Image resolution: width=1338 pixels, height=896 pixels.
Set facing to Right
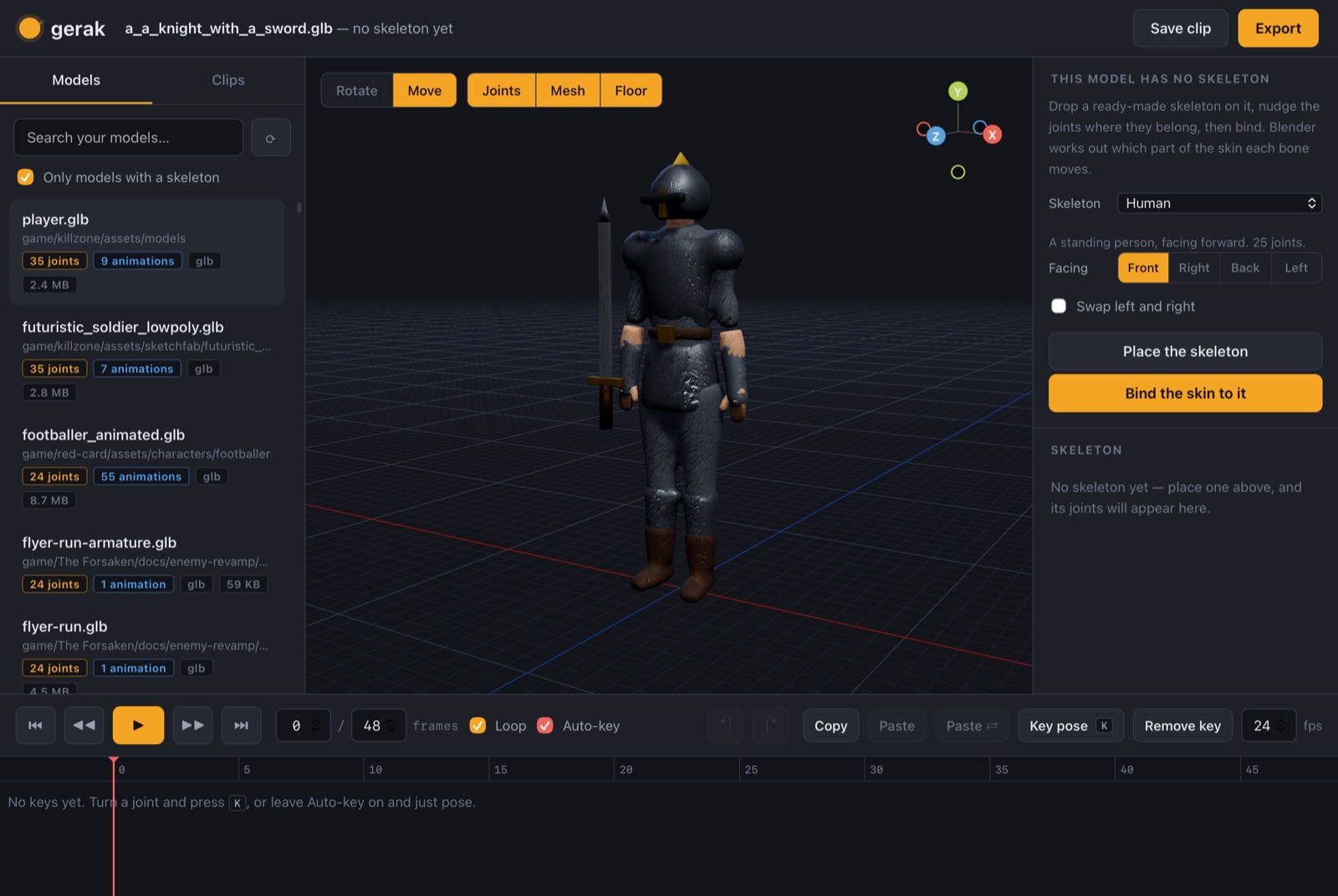(x=1193, y=267)
